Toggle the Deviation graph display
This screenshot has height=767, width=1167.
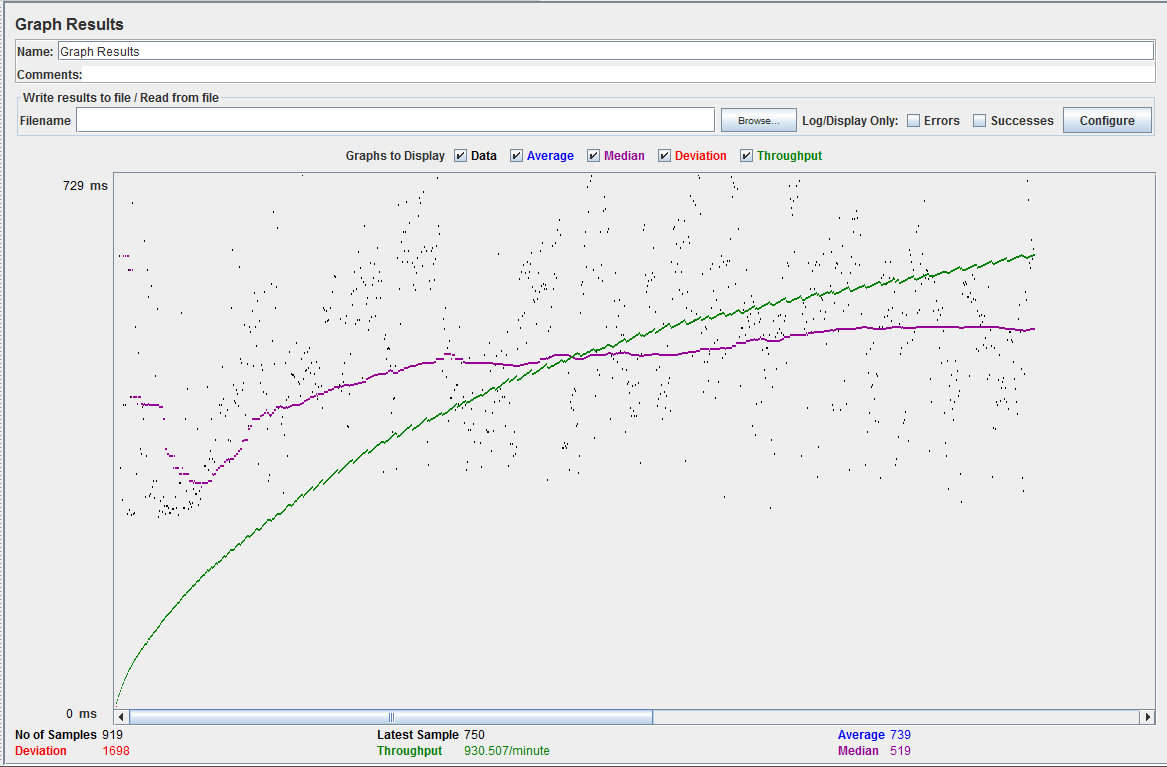pos(664,156)
